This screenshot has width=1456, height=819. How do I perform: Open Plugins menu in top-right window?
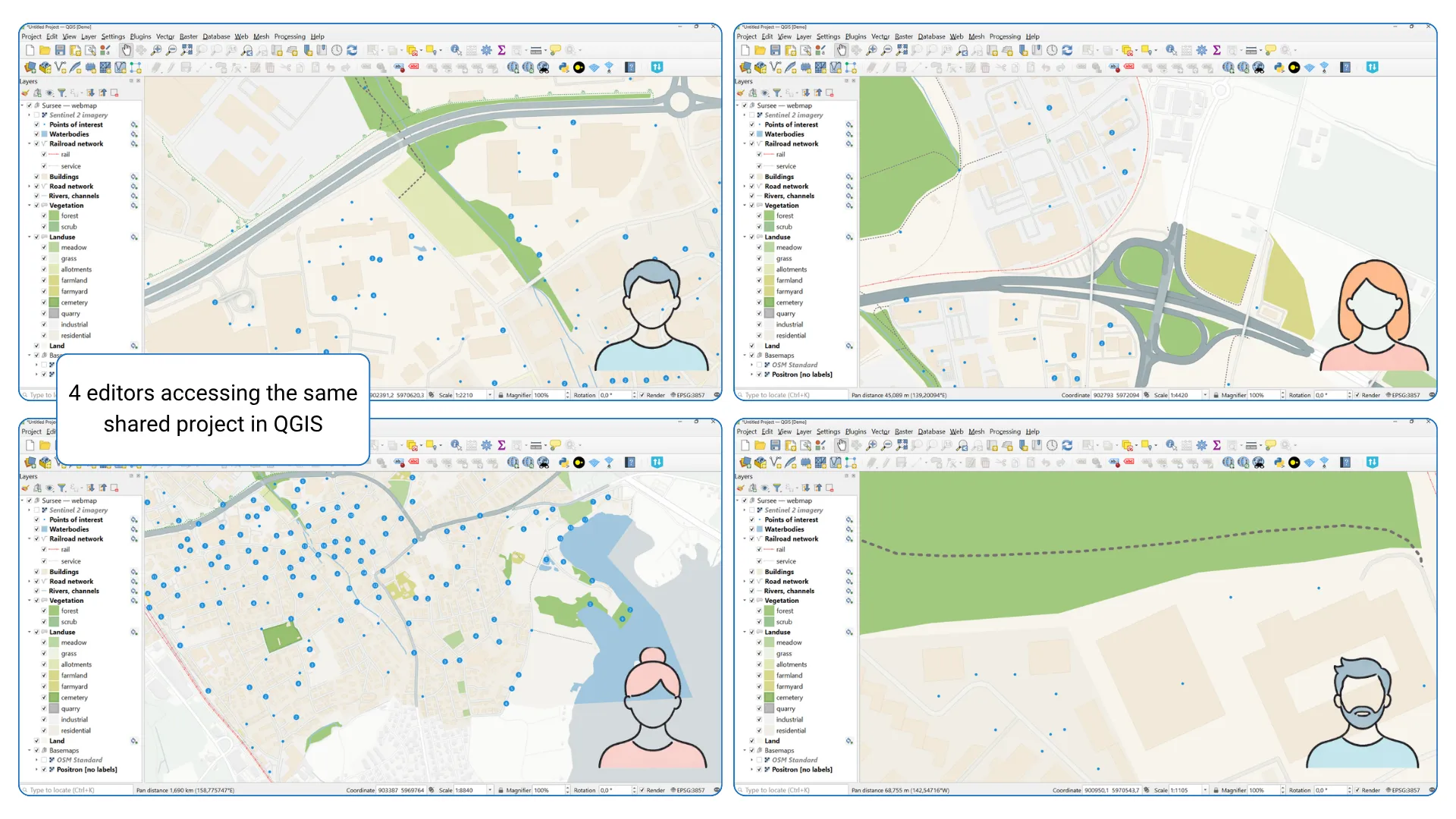pyautogui.click(x=855, y=36)
